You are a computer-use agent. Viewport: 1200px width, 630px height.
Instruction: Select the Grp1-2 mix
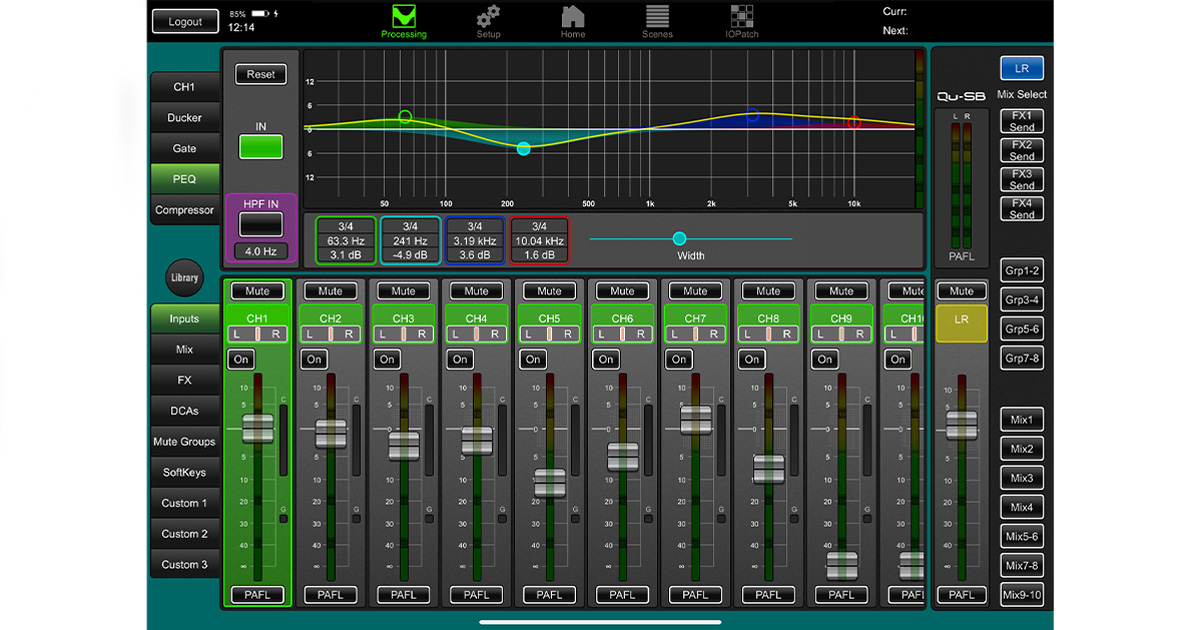tap(1022, 271)
